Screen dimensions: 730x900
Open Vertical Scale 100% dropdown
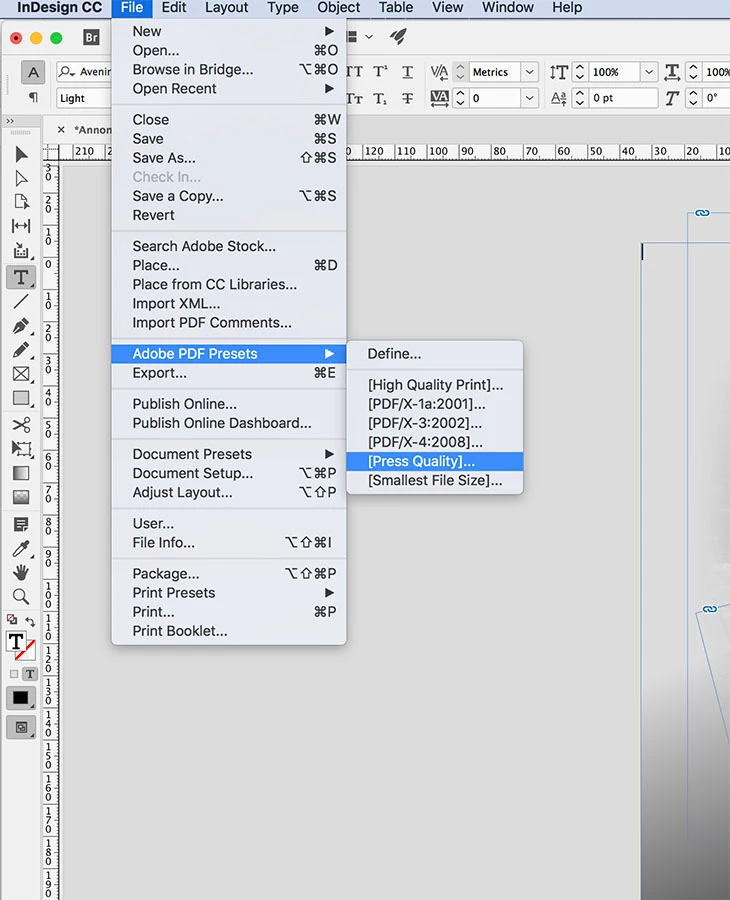click(649, 72)
